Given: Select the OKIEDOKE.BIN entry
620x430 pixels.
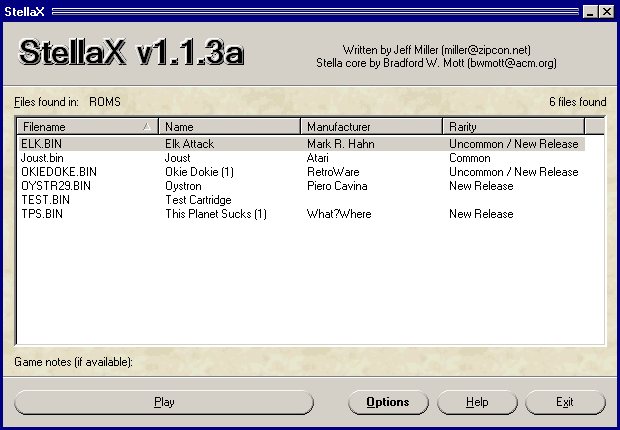Looking at the screenshot, I should 58,172.
